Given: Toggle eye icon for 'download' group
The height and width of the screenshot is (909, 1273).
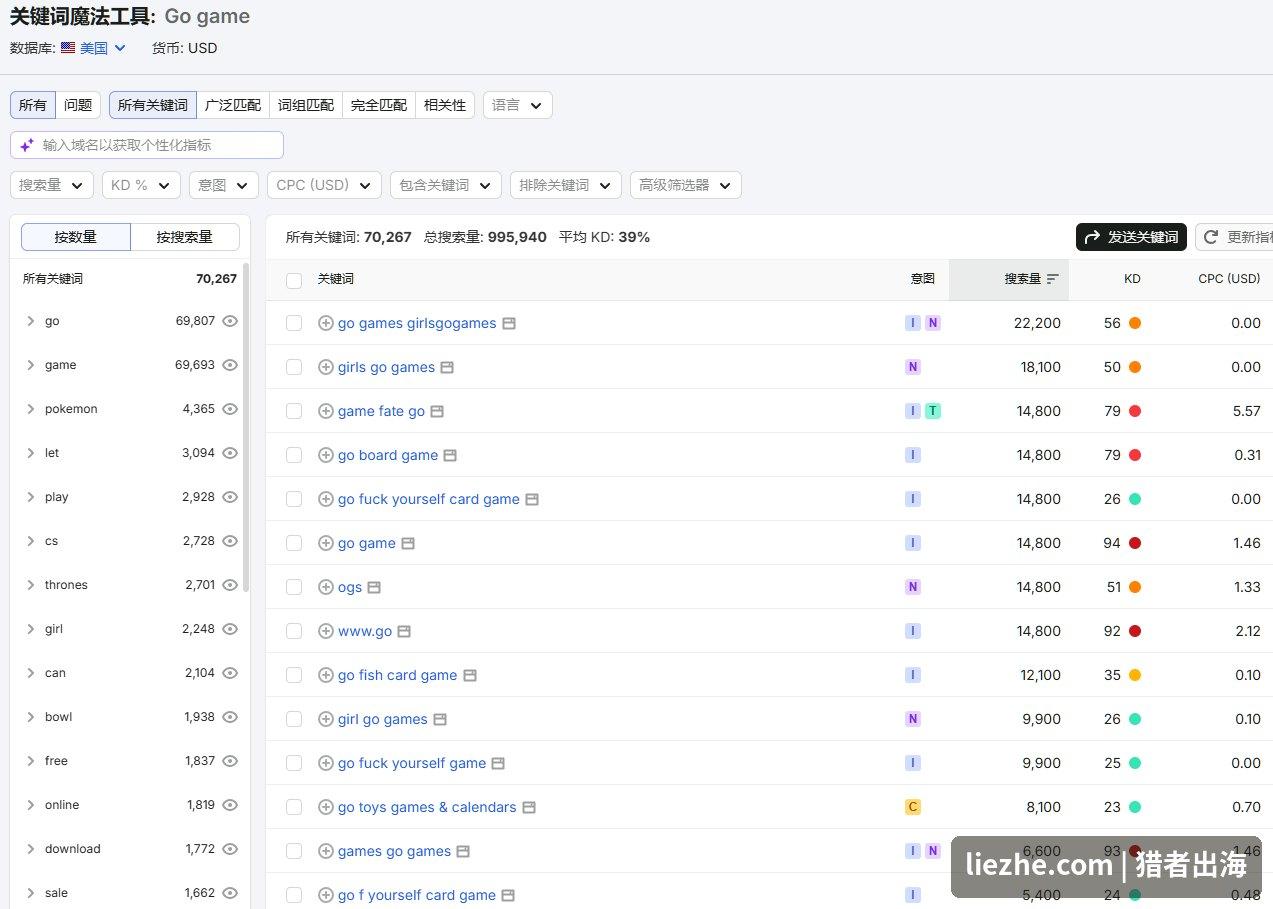Looking at the screenshot, I should click(230, 849).
